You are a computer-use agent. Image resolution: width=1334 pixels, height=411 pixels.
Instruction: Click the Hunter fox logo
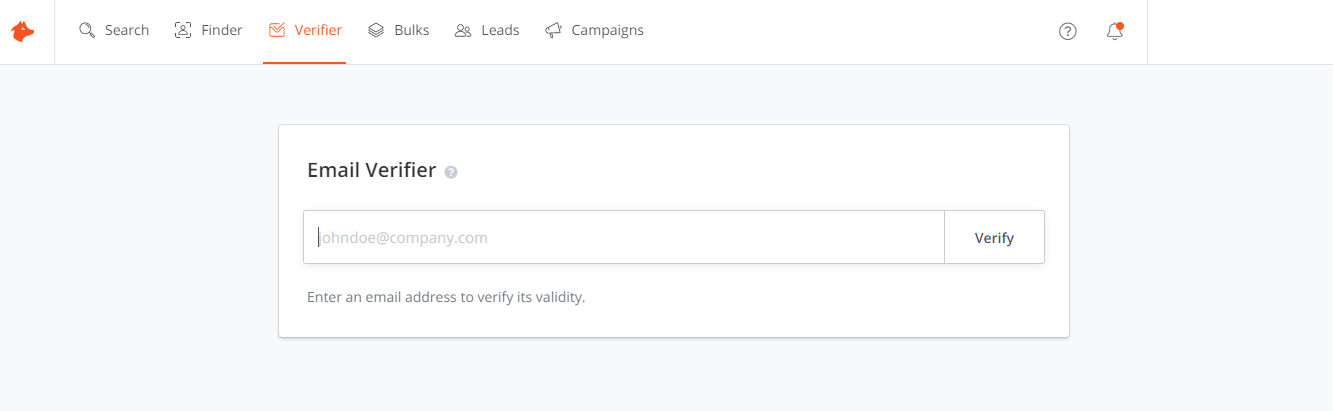coord(22,32)
